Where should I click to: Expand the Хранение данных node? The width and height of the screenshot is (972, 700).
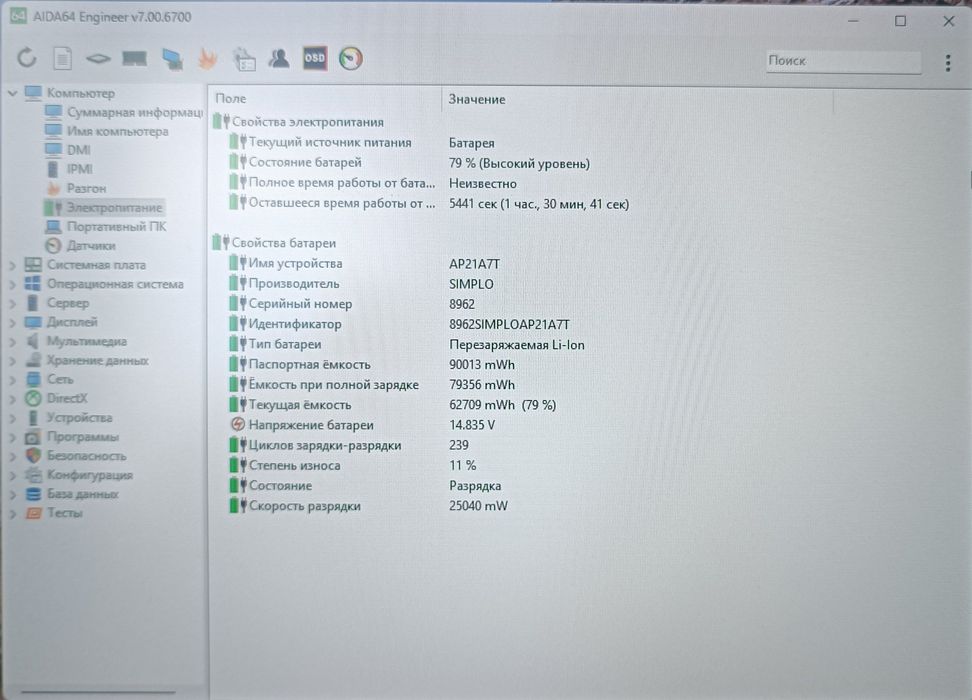(x=12, y=361)
